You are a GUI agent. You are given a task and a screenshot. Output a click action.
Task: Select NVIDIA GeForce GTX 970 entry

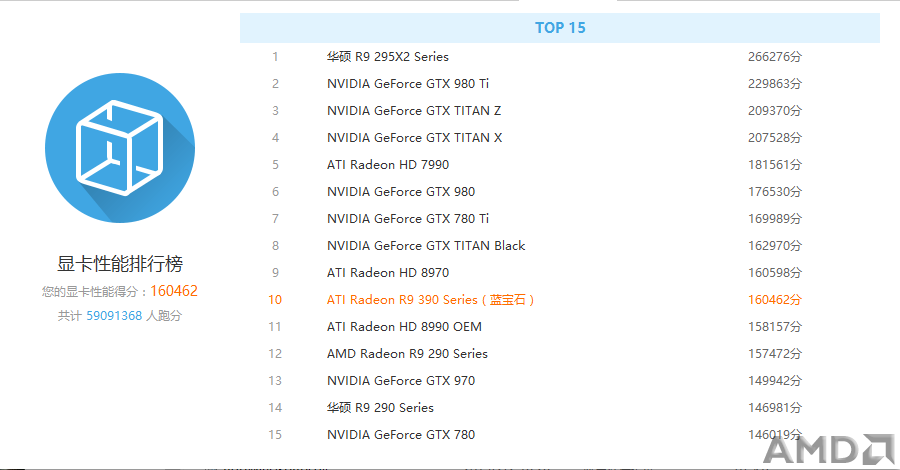click(x=401, y=380)
